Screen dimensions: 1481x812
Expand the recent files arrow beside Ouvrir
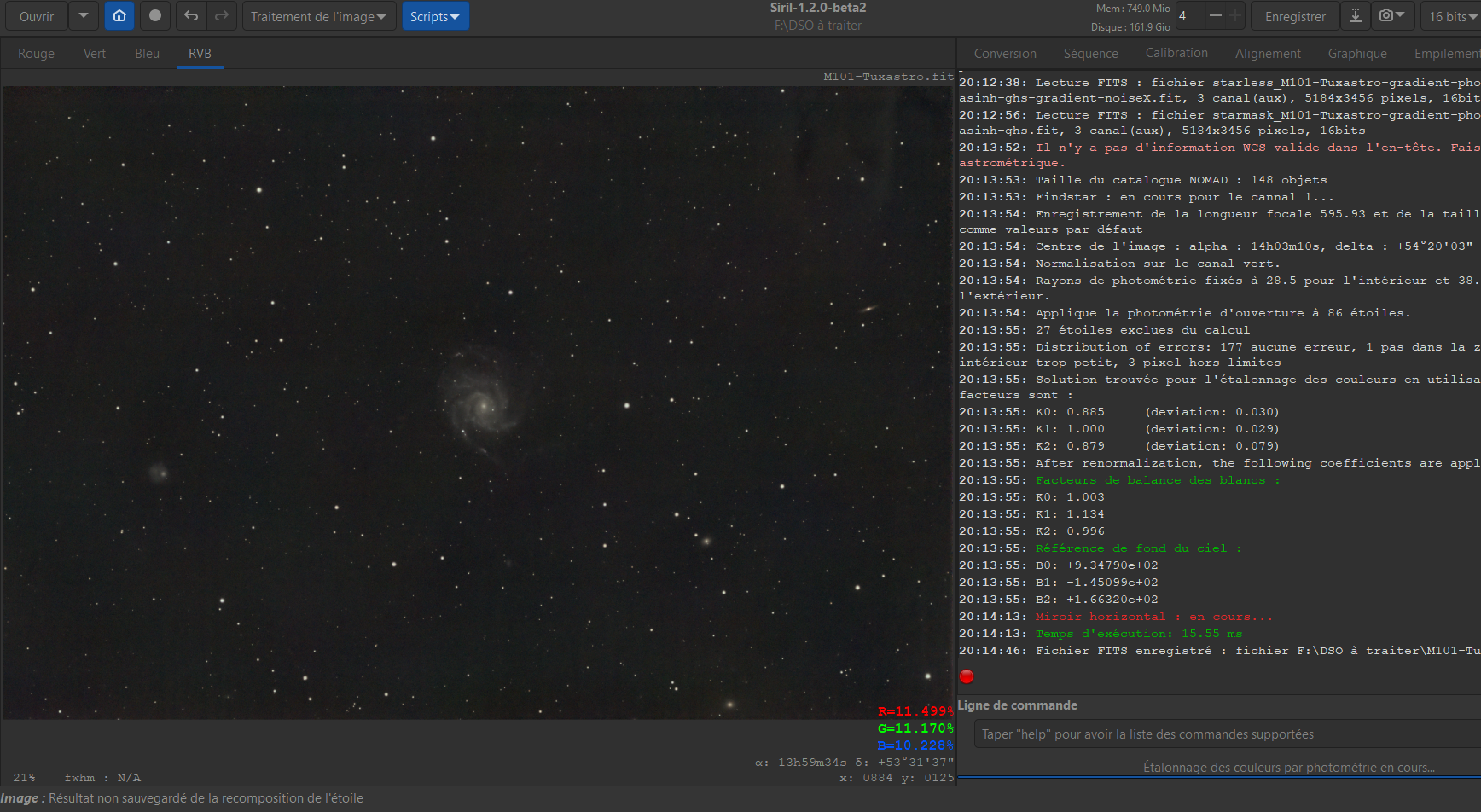(84, 16)
